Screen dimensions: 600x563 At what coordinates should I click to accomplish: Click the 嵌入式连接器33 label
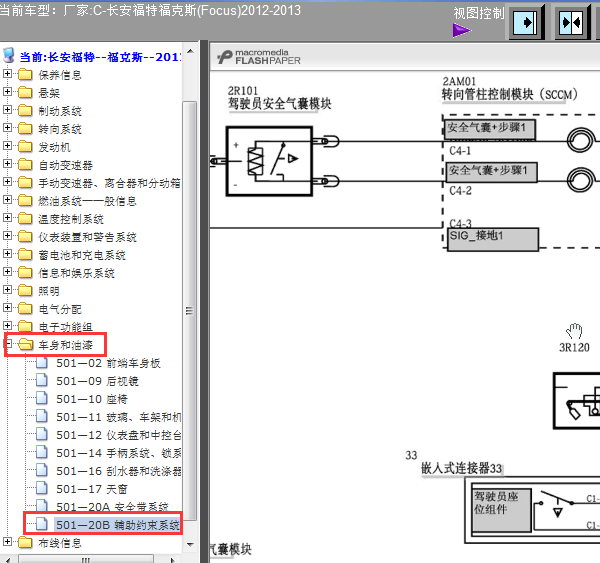461,468
